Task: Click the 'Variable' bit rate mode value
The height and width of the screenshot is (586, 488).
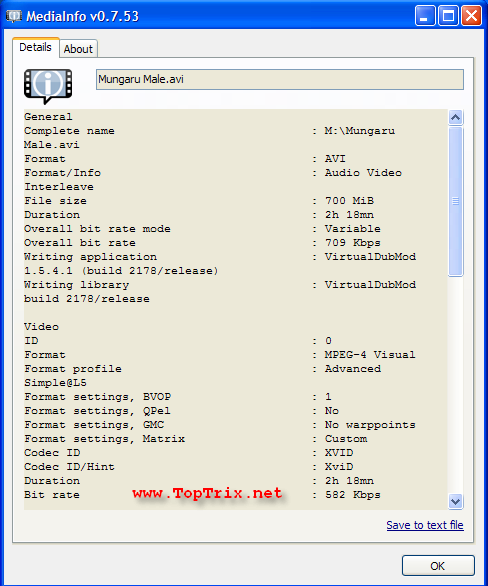Action: pyautogui.click(x=353, y=229)
